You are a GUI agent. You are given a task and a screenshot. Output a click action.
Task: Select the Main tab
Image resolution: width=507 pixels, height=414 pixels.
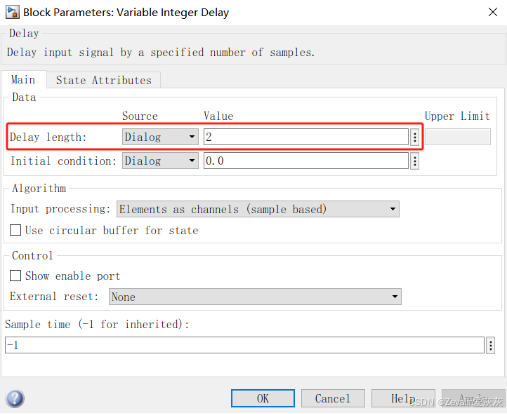coord(23,80)
